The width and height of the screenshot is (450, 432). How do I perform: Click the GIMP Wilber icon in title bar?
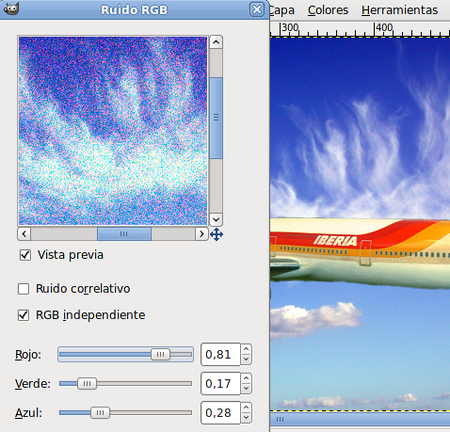11,8
